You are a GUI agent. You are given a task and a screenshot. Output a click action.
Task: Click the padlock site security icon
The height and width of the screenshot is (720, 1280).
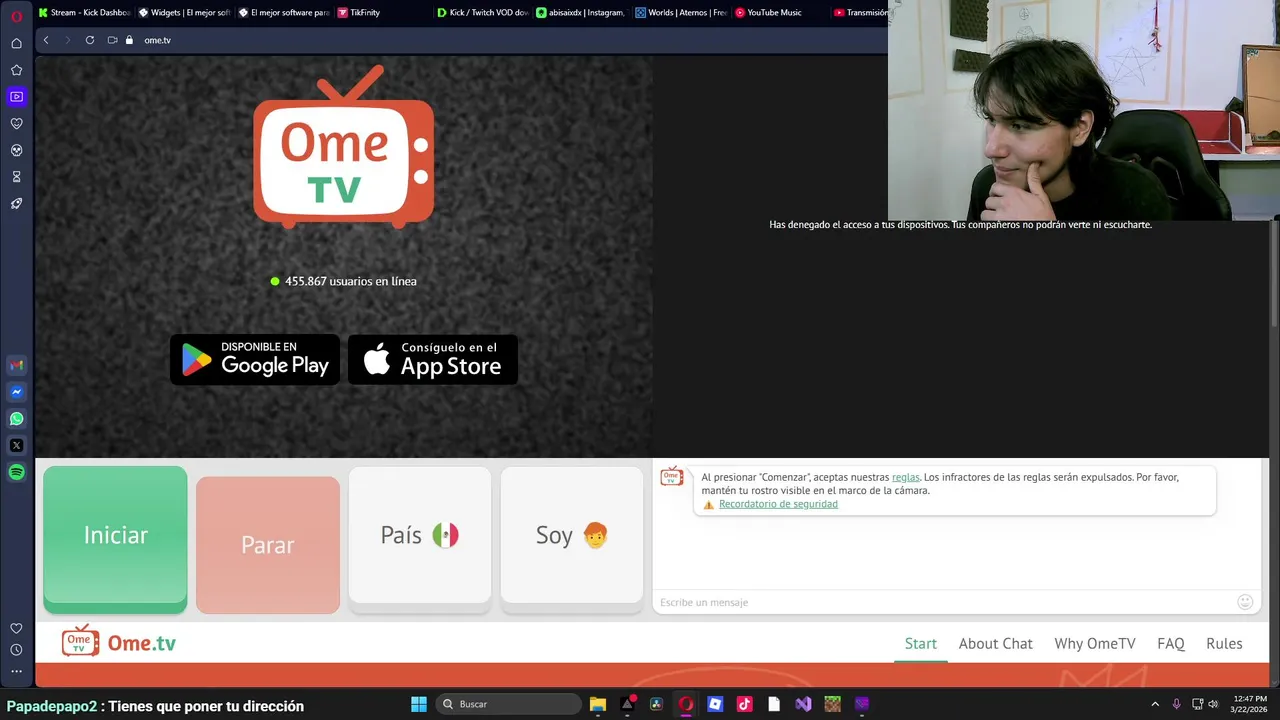point(129,40)
